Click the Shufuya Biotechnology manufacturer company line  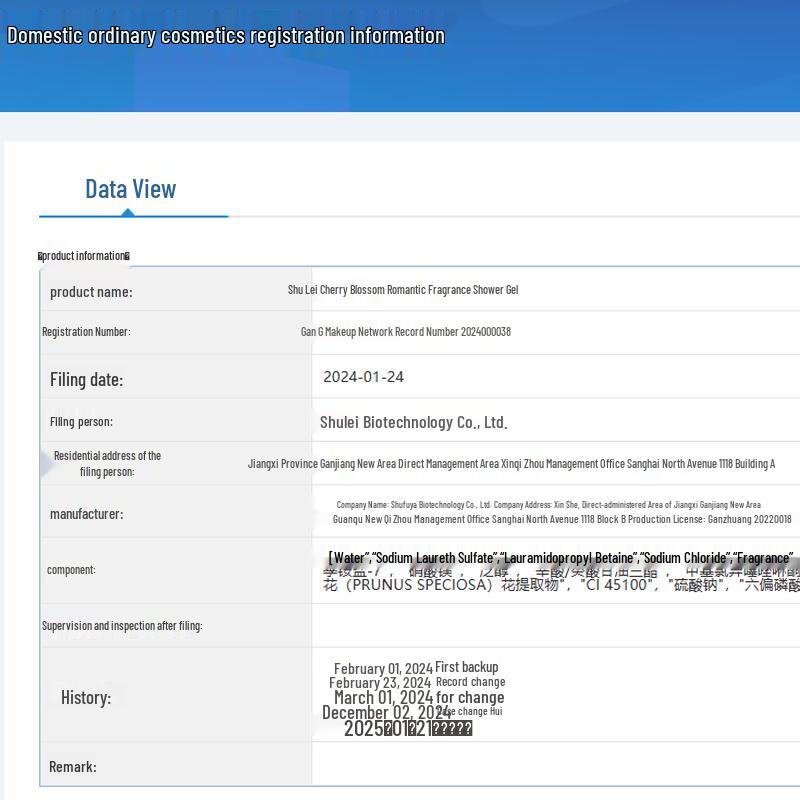click(548, 505)
